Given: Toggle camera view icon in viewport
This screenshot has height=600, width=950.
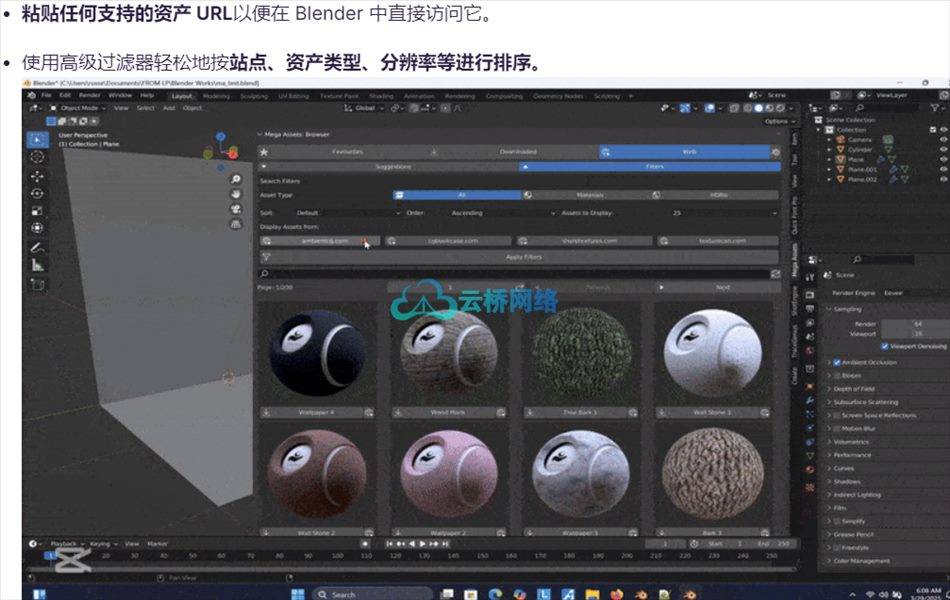Looking at the screenshot, I should point(236,209).
